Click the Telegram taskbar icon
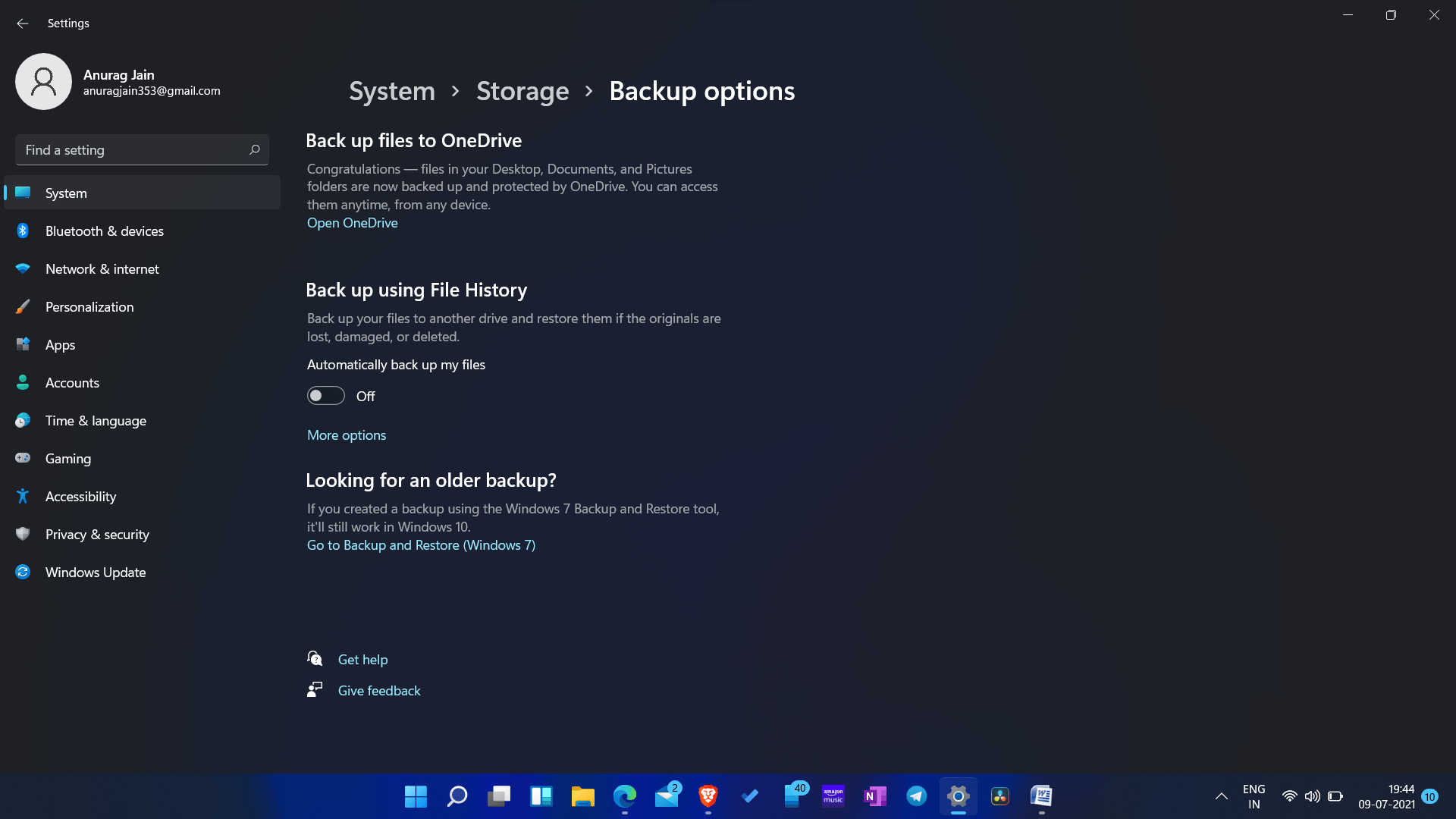Image resolution: width=1456 pixels, height=819 pixels. click(917, 796)
